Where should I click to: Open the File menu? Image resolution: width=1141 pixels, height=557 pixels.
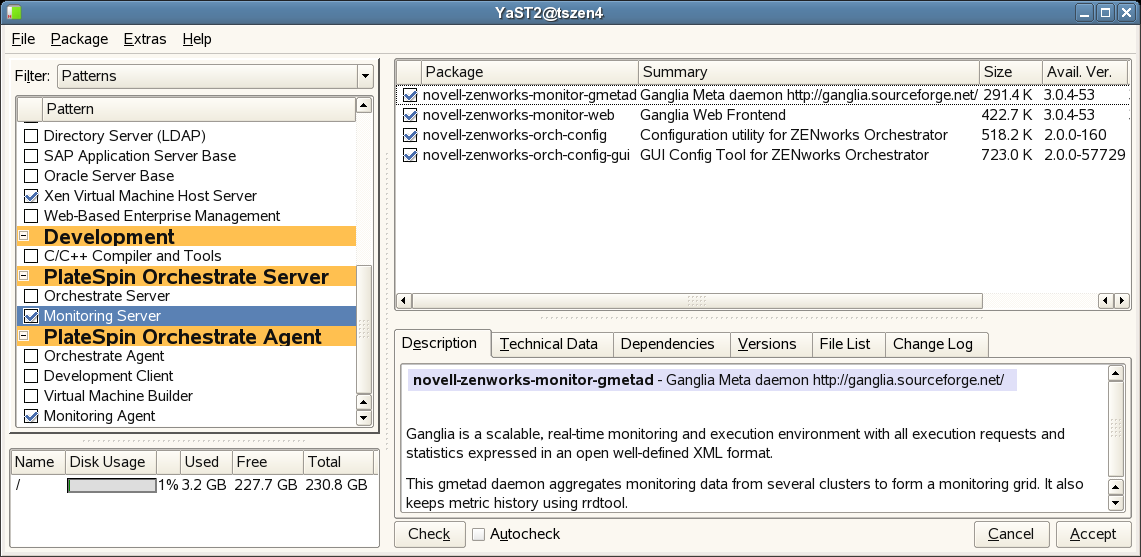[23, 39]
